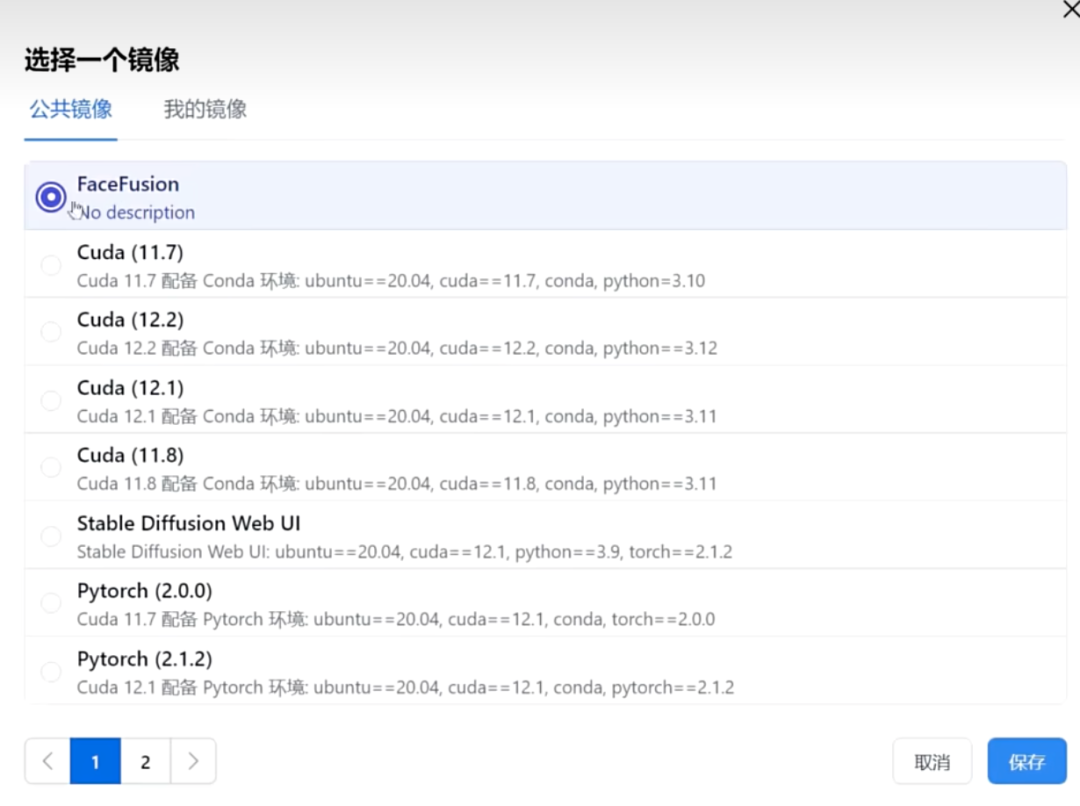Click the 保存 save button
The height and width of the screenshot is (806, 1080).
click(x=1027, y=761)
